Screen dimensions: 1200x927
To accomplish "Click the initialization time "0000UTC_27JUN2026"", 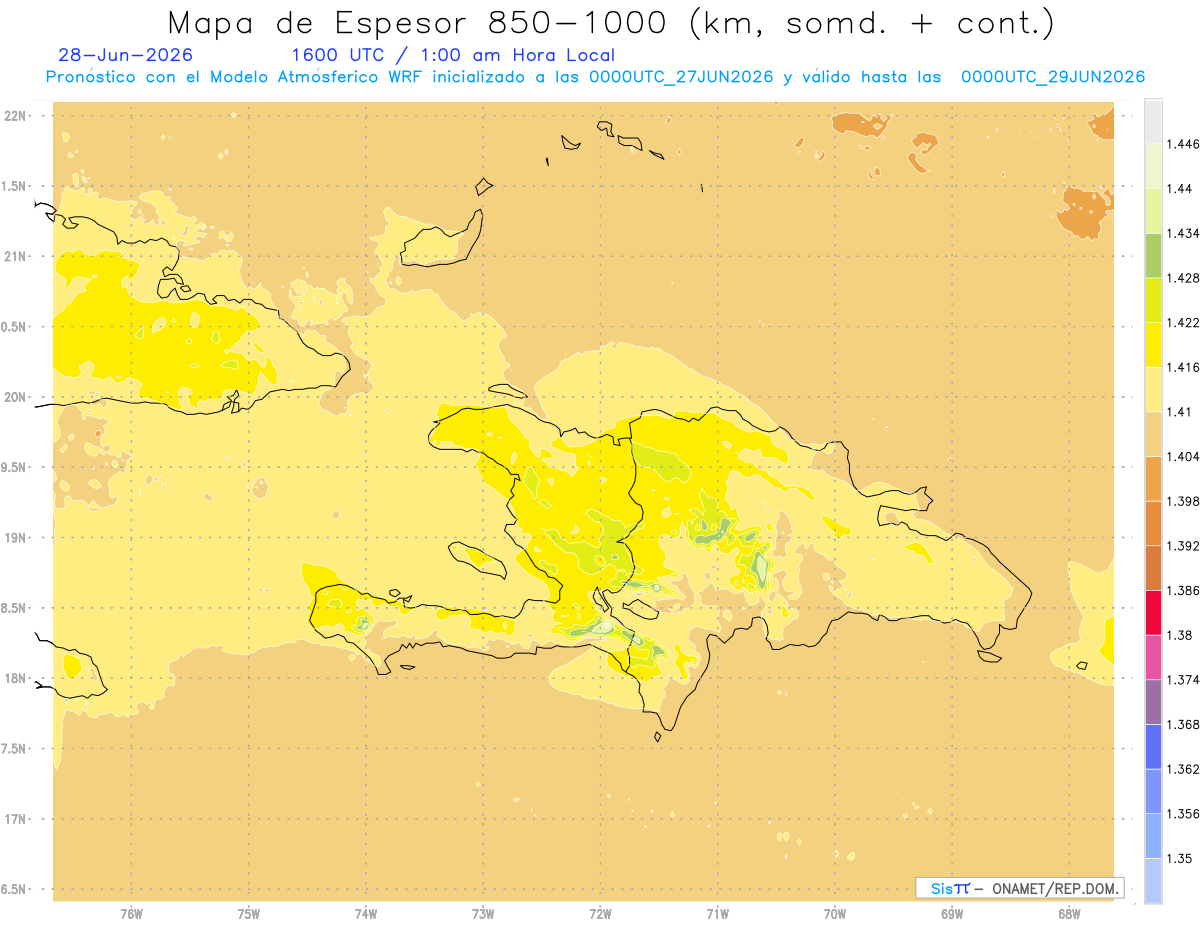I will 681,77.
